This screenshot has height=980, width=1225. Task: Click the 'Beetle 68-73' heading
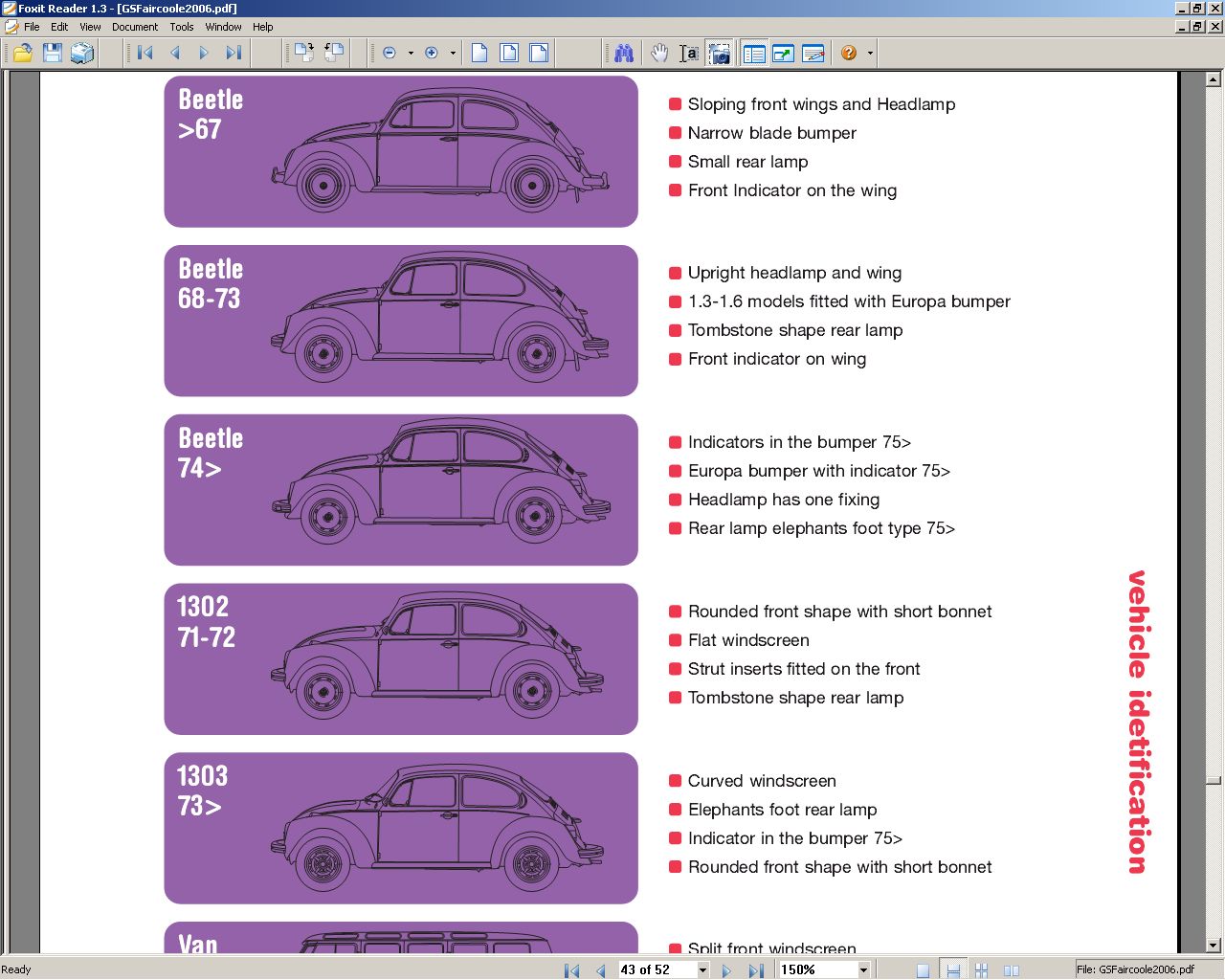click(211, 283)
